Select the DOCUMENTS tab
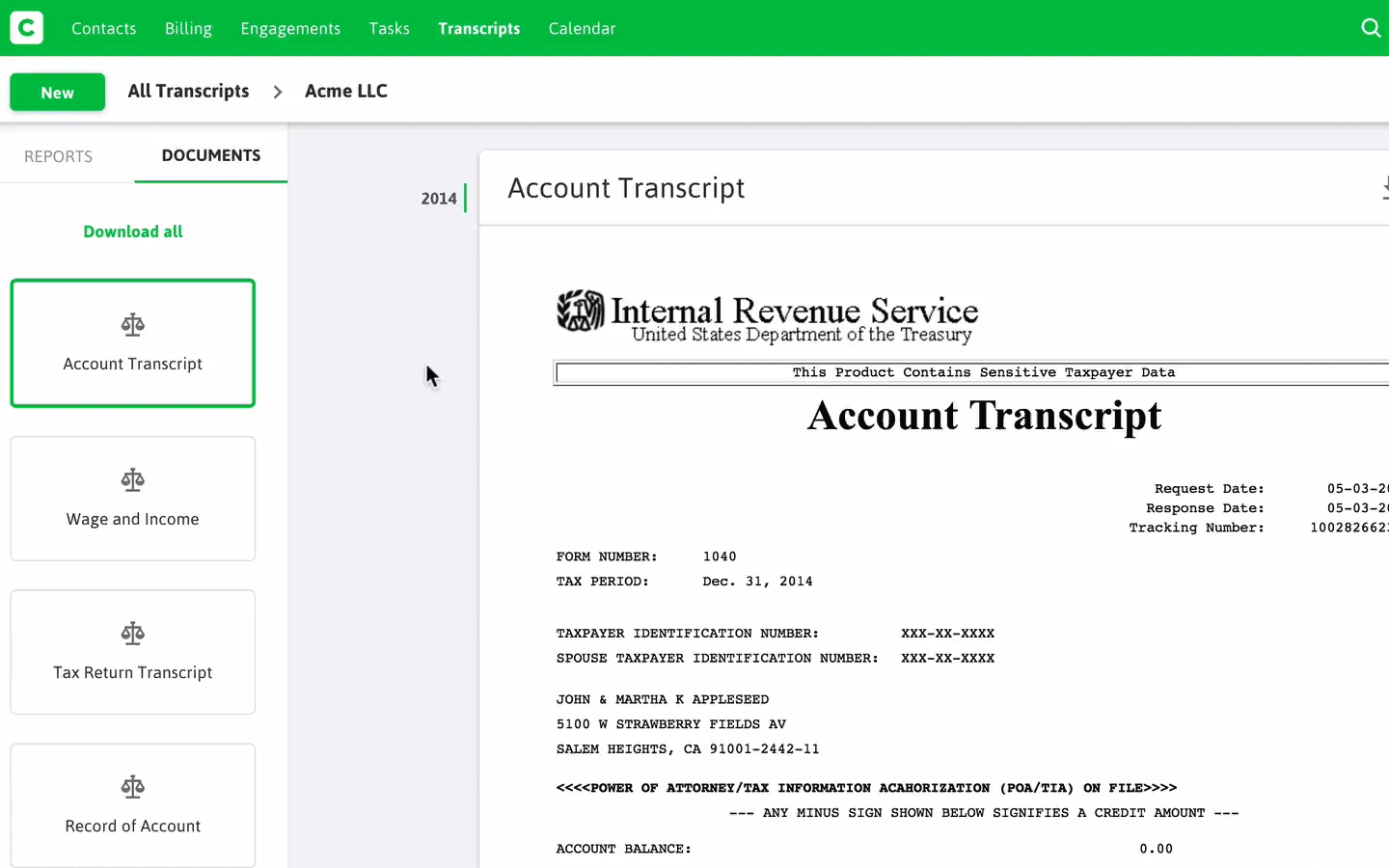This screenshot has height=868, width=1389. 211,155
